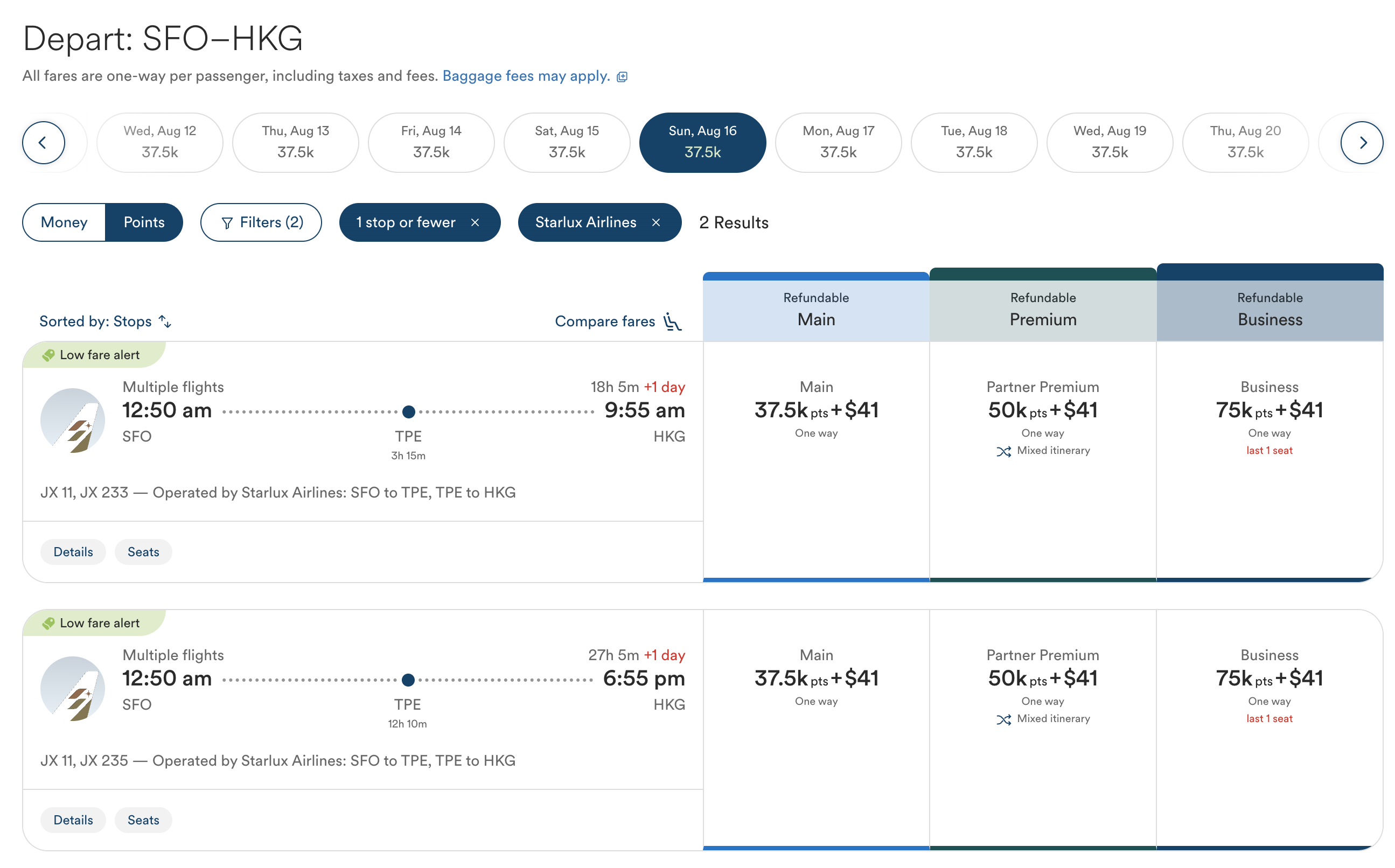Select the Sat, Aug 15 date tab
Screen dimensions: 1395x868
click(x=567, y=142)
